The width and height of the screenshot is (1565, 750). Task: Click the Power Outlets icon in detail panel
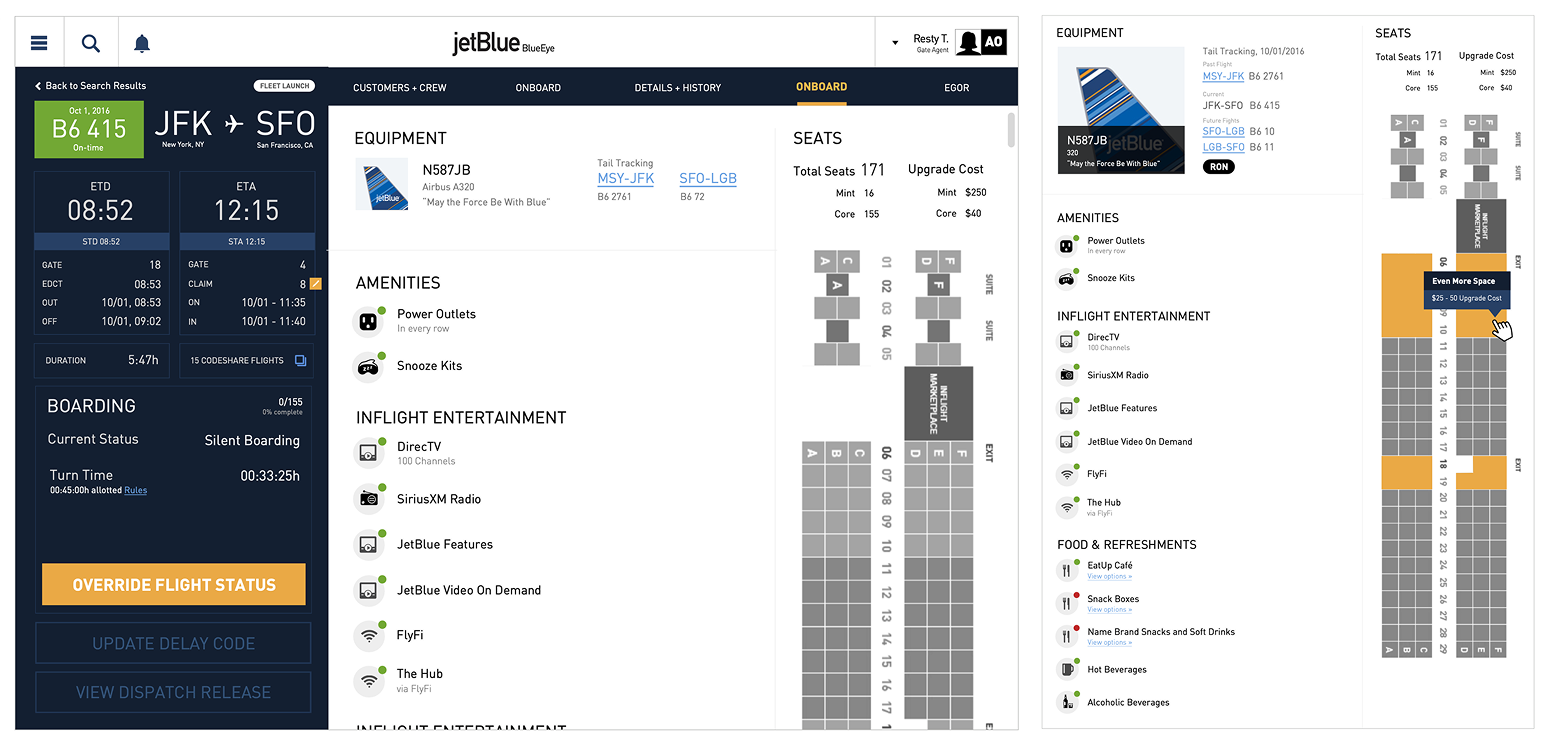pos(1068,246)
